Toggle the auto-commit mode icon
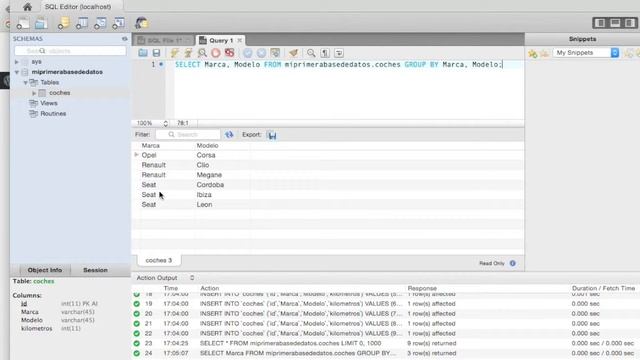 275,53
